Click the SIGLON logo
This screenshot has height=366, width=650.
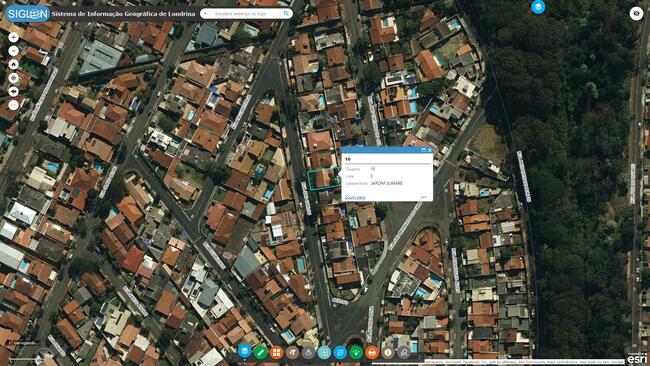[x=27, y=14]
